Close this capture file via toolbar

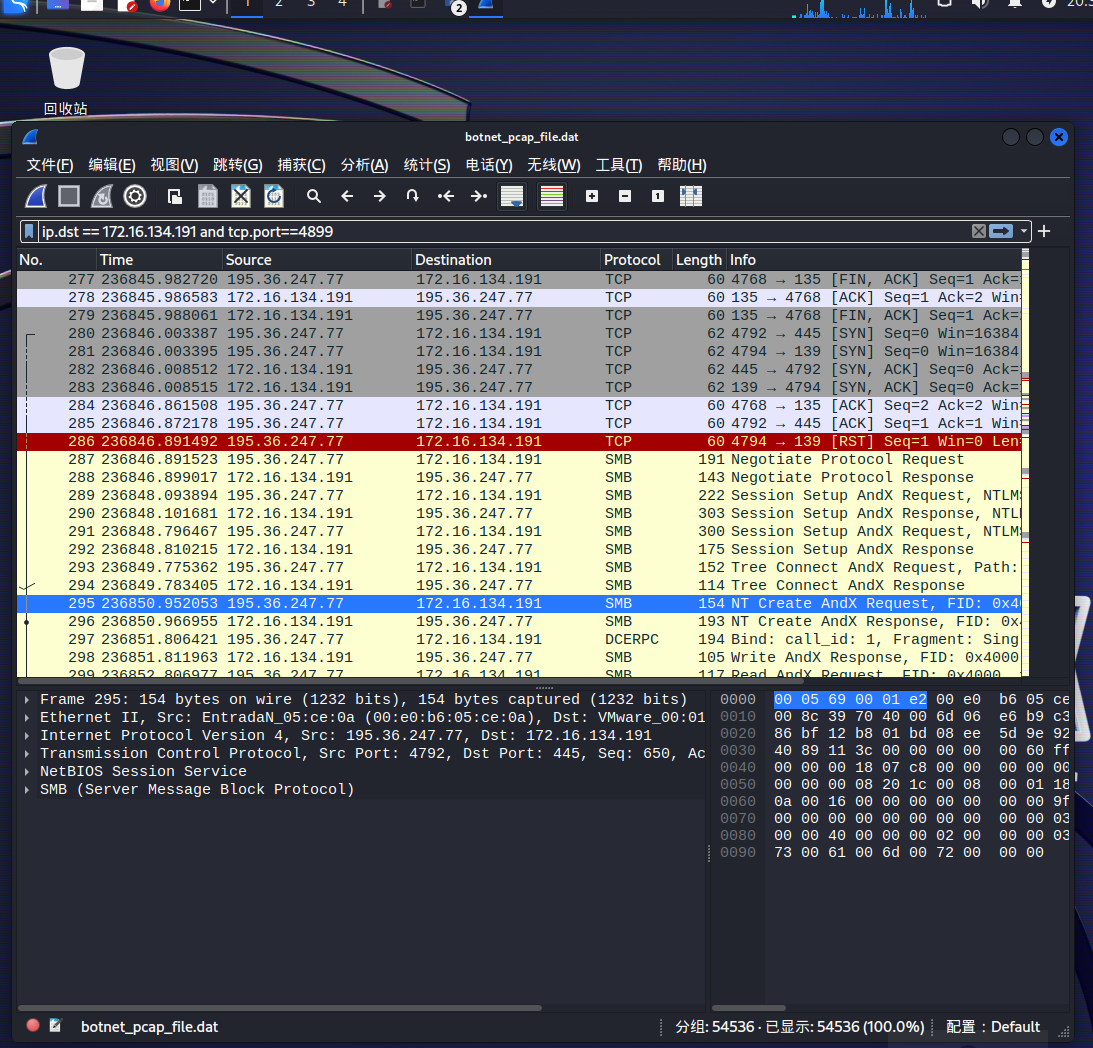coord(240,197)
